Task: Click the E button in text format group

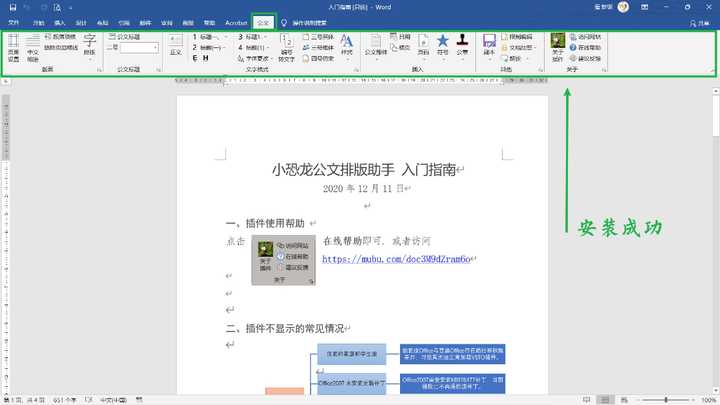Action: (x=195, y=58)
